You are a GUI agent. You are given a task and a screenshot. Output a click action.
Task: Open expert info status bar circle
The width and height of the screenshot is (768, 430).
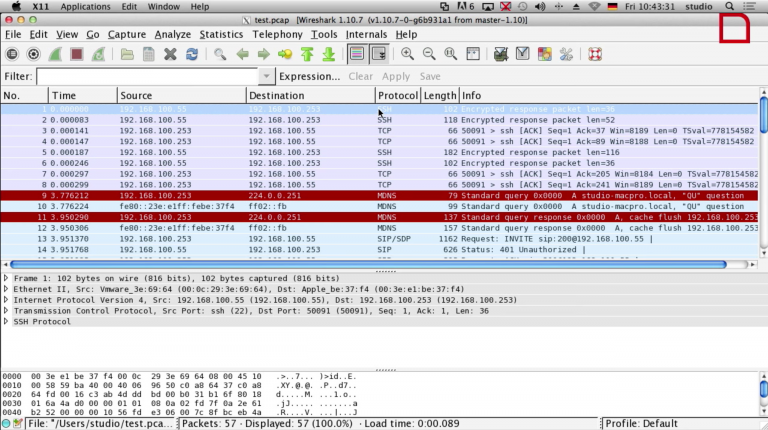[x=6, y=424]
